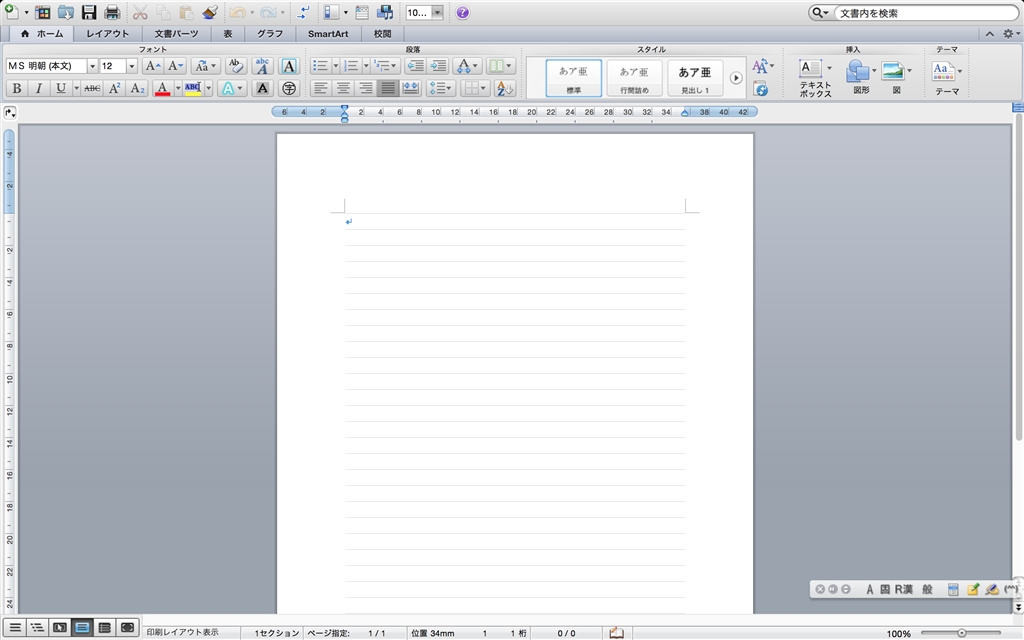
Task: Switch to the レイアウト tab
Action: coord(107,33)
